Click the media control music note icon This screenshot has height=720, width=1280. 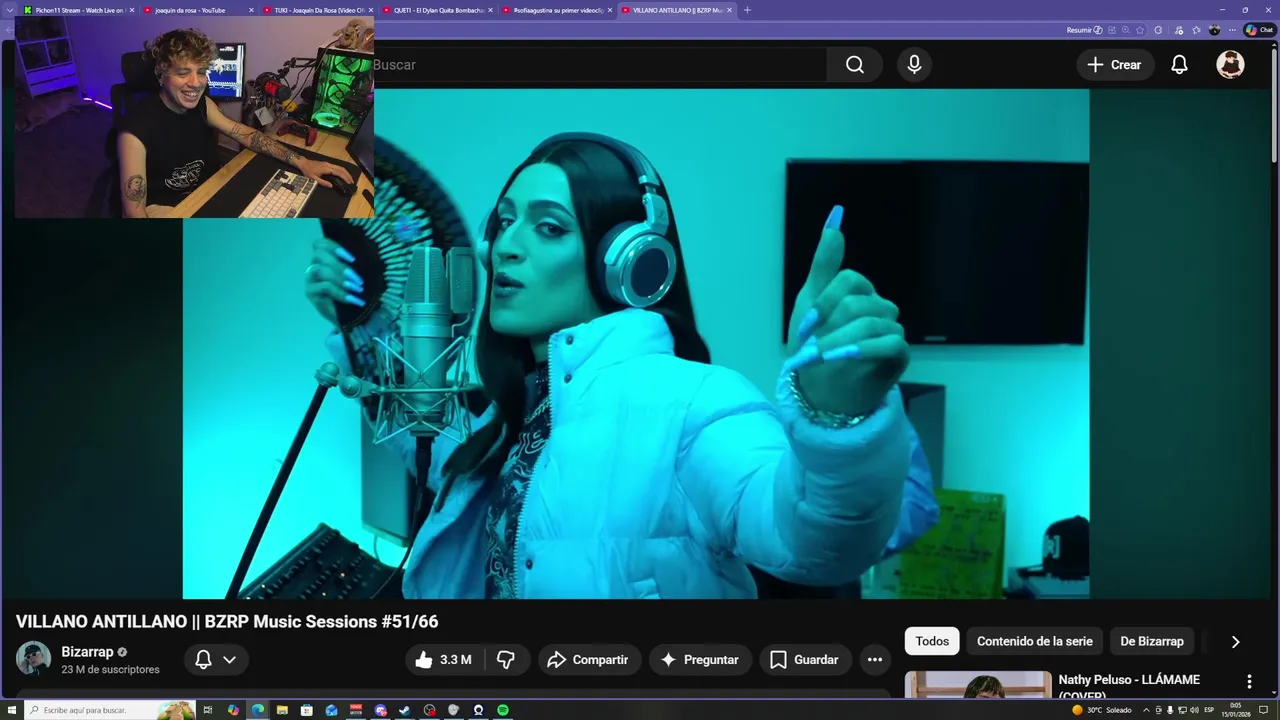[1178, 30]
